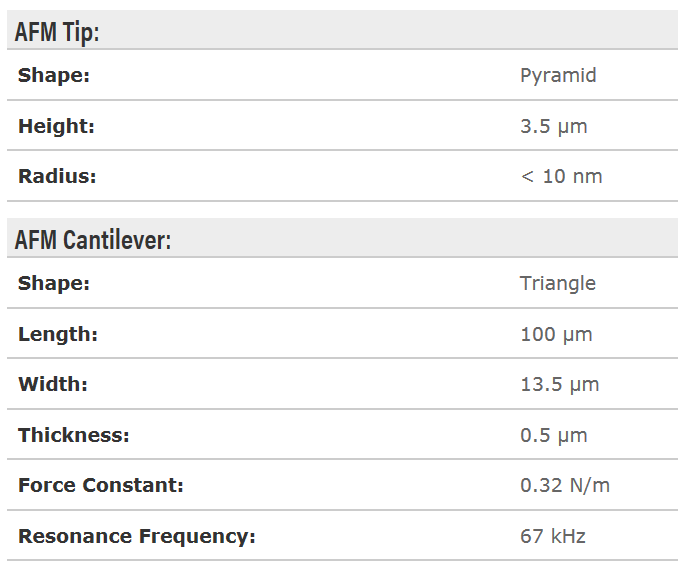Viewport: 678px width, 573px height.
Task: Click the Shape label under AFM Tip
Action: (x=54, y=75)
